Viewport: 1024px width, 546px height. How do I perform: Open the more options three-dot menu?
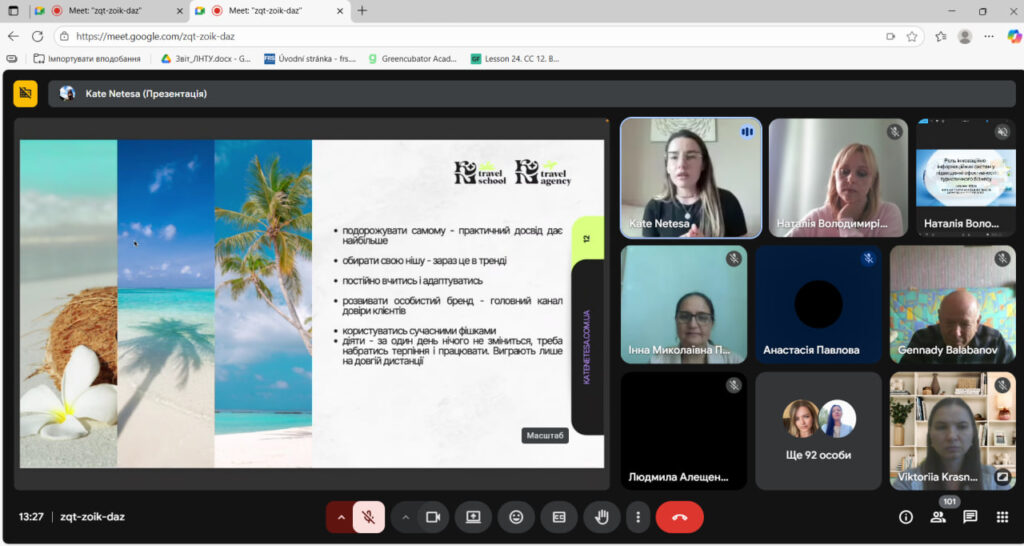[x=638, y=517]
